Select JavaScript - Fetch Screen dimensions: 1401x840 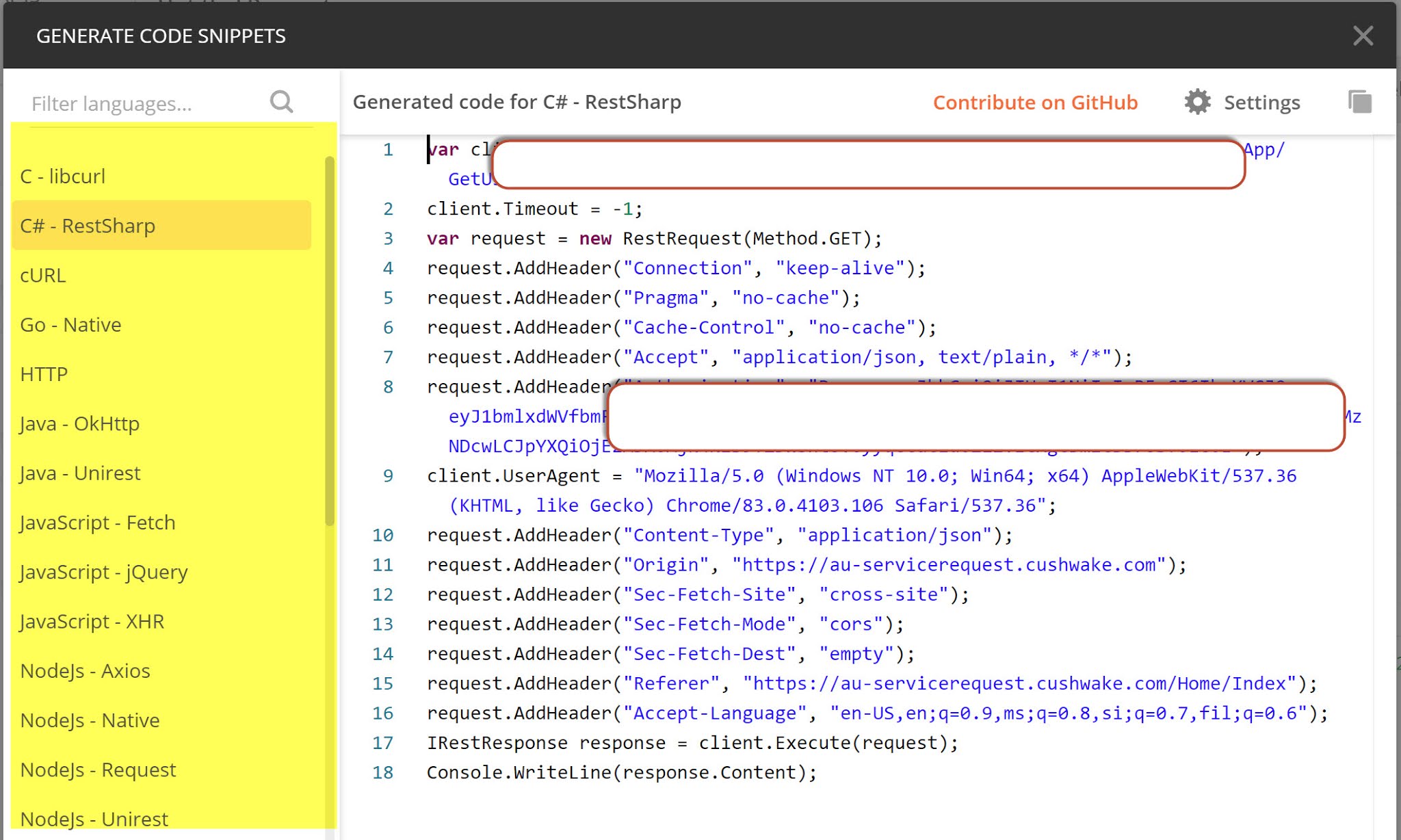coord(98,523)
